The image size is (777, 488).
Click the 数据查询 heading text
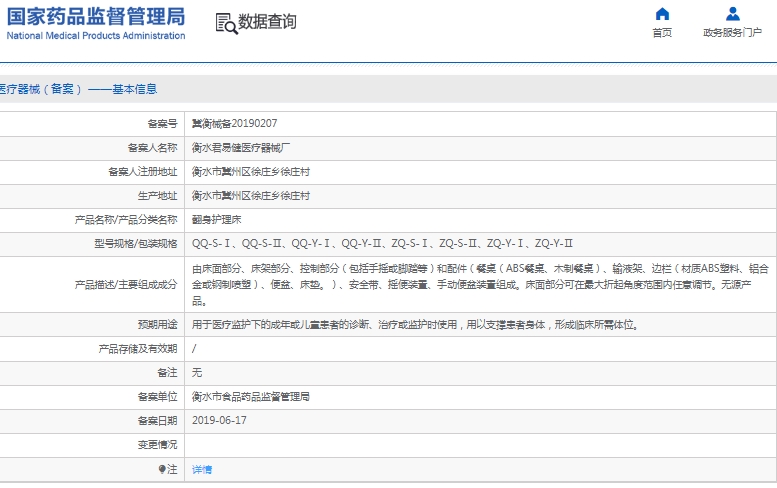click(x=268, y=22)
